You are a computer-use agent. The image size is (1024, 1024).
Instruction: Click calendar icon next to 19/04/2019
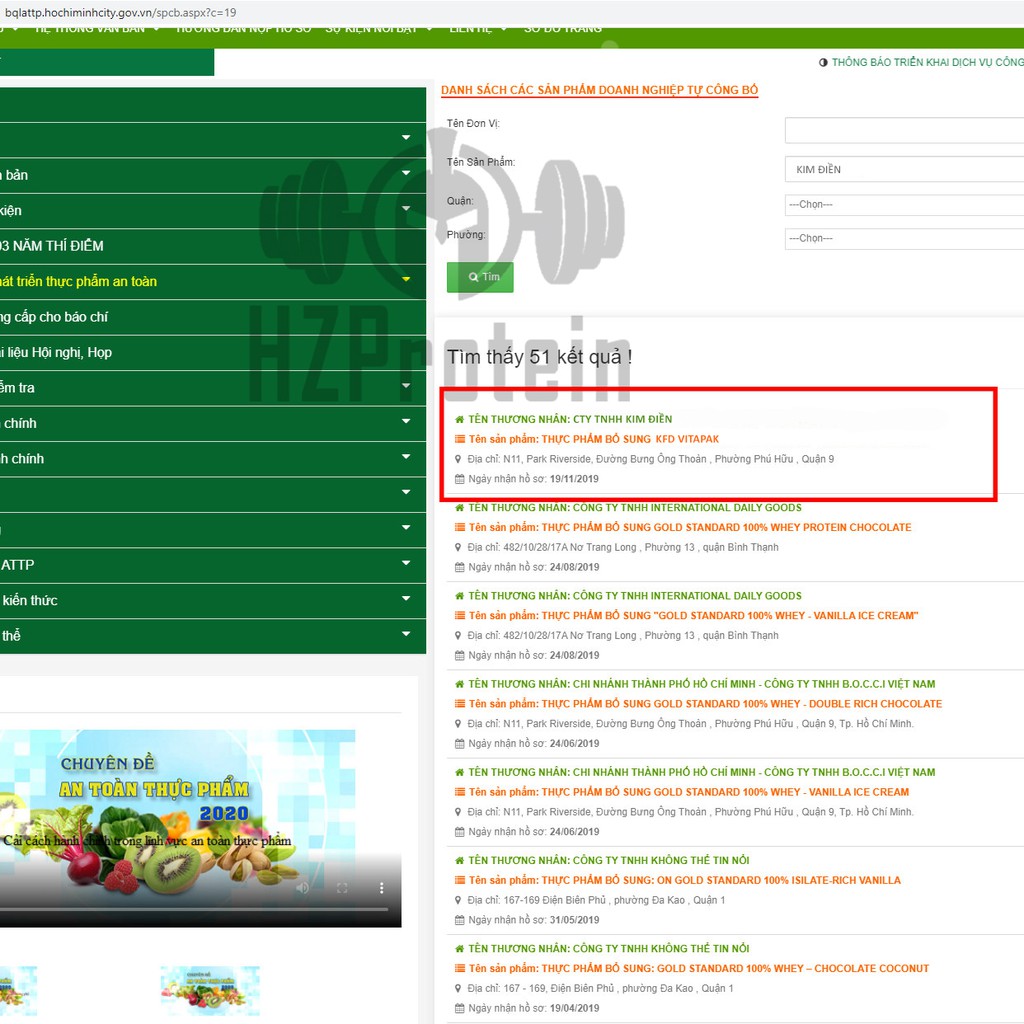pyautogui.click(x=460, y=1008)
